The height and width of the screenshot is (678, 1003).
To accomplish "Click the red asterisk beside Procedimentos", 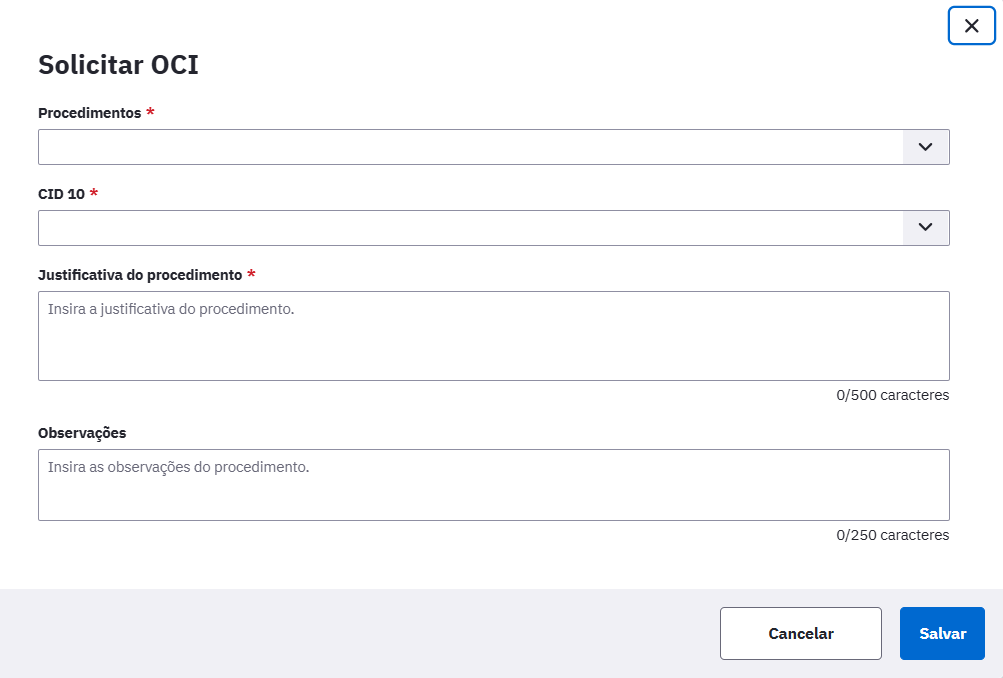I will [x=150, y=112].
